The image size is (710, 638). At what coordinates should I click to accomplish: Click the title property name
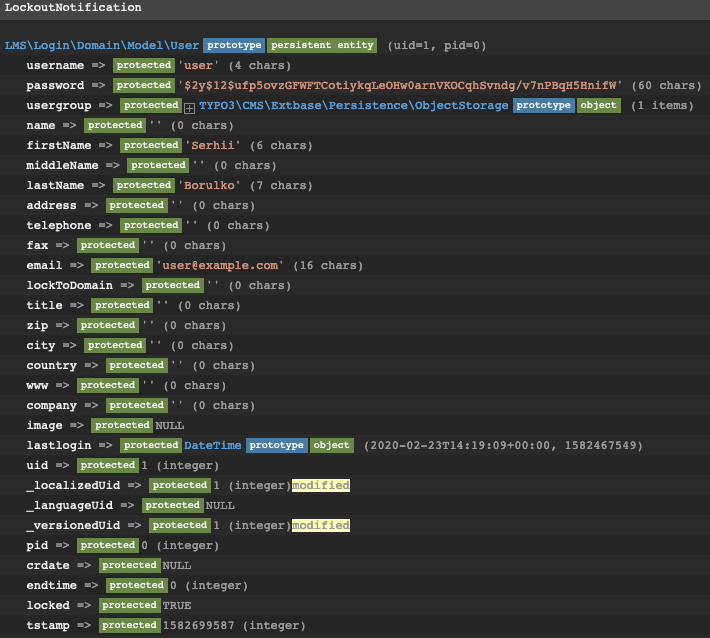click(x=44, y=305)
